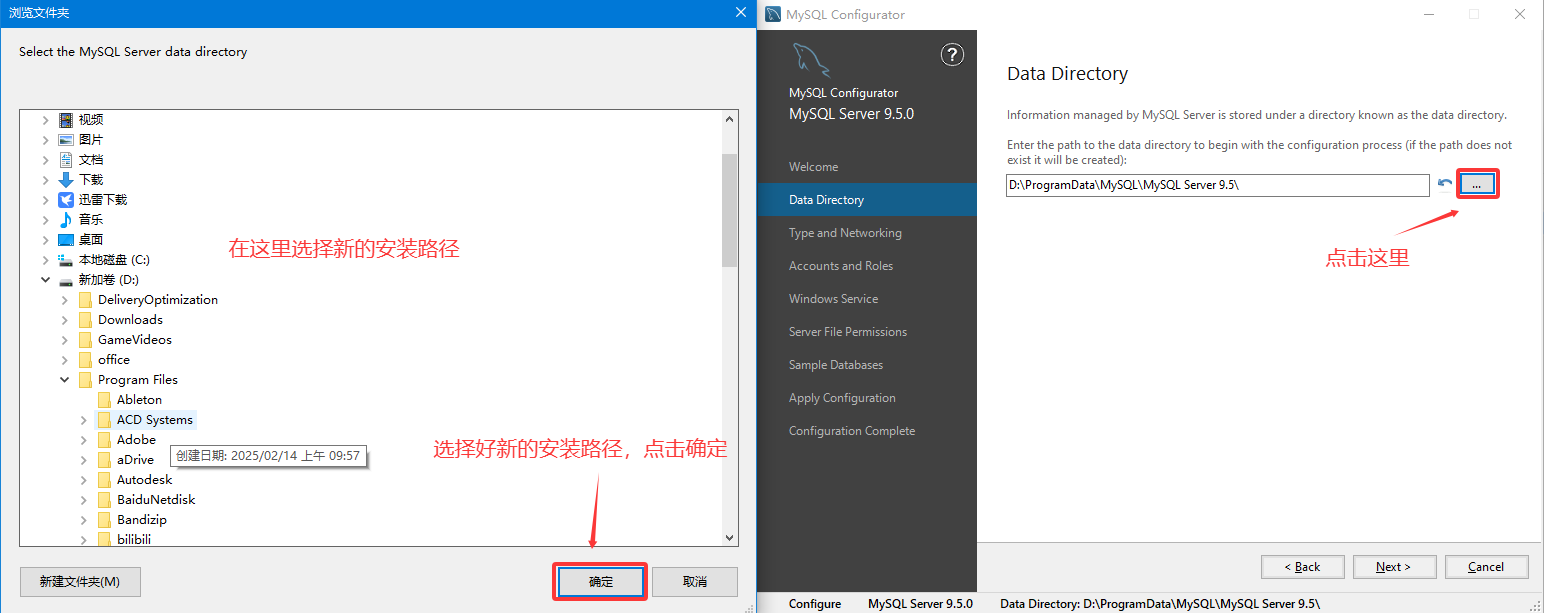The height and width of the screenshot is (613, 1544).
Task: Expand the 本地磁盘 (C:) node
Action: 45,260
